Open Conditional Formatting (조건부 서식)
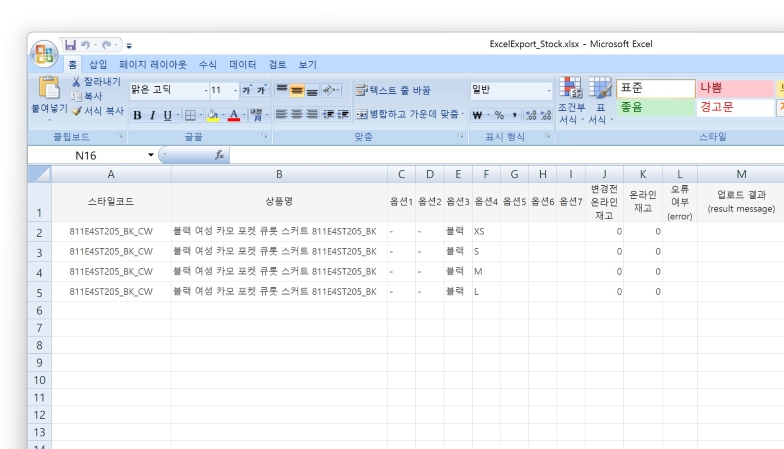 (x=571, y=90)
